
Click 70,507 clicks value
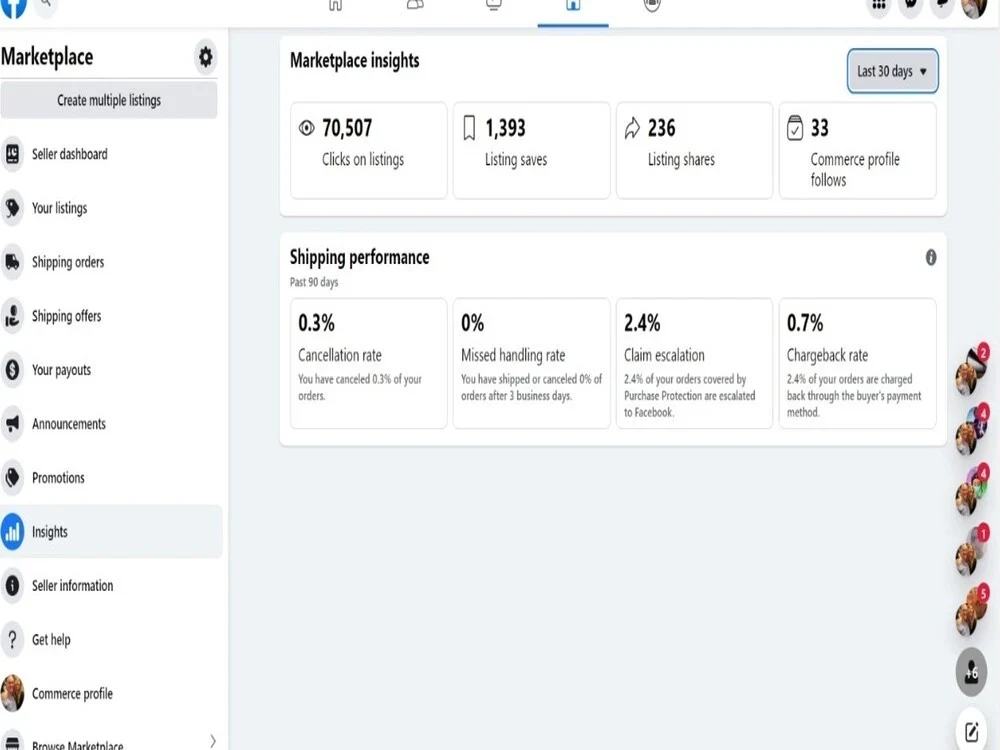347,128
